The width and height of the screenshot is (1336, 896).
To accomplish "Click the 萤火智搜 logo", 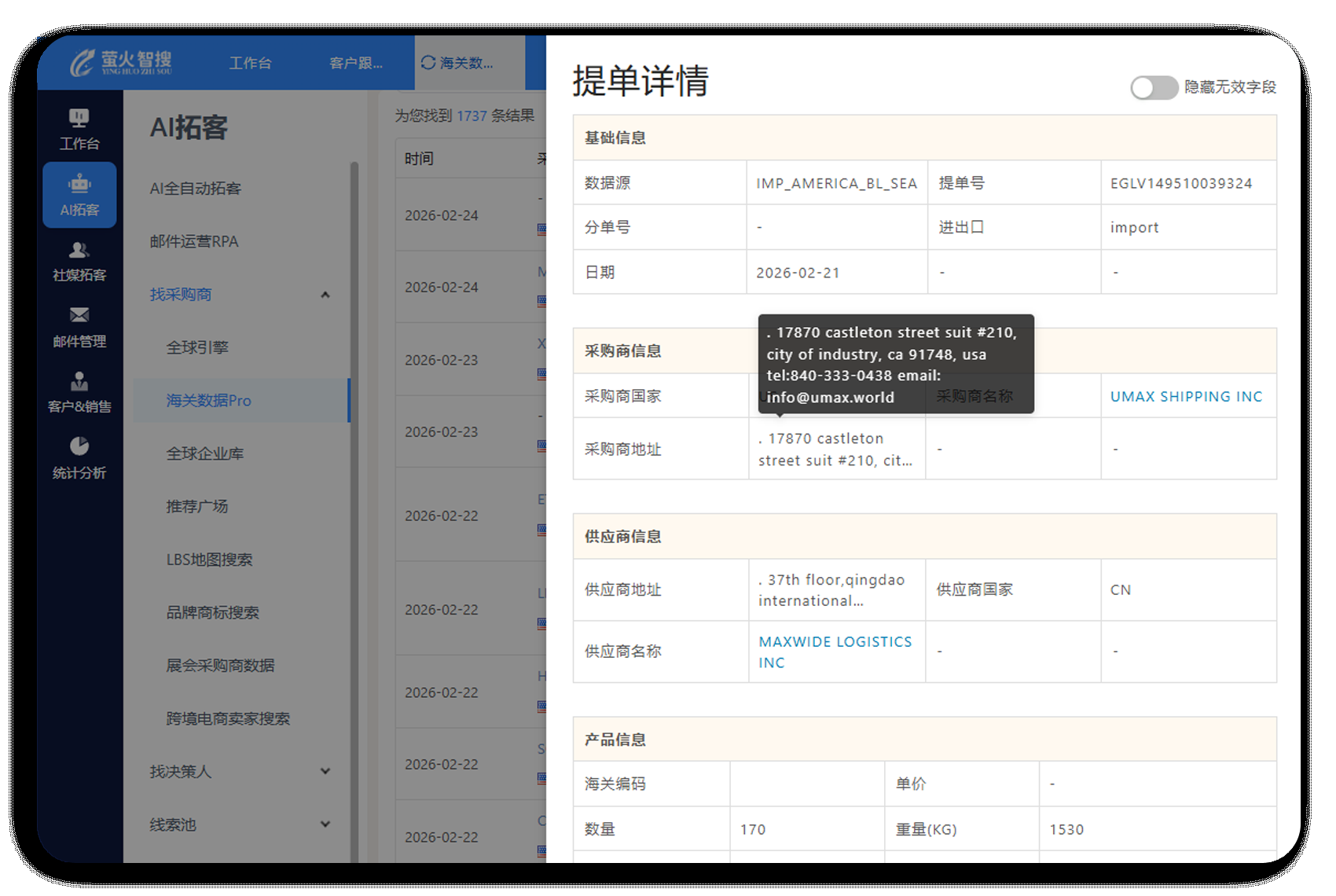I will [x=122, y=63].
